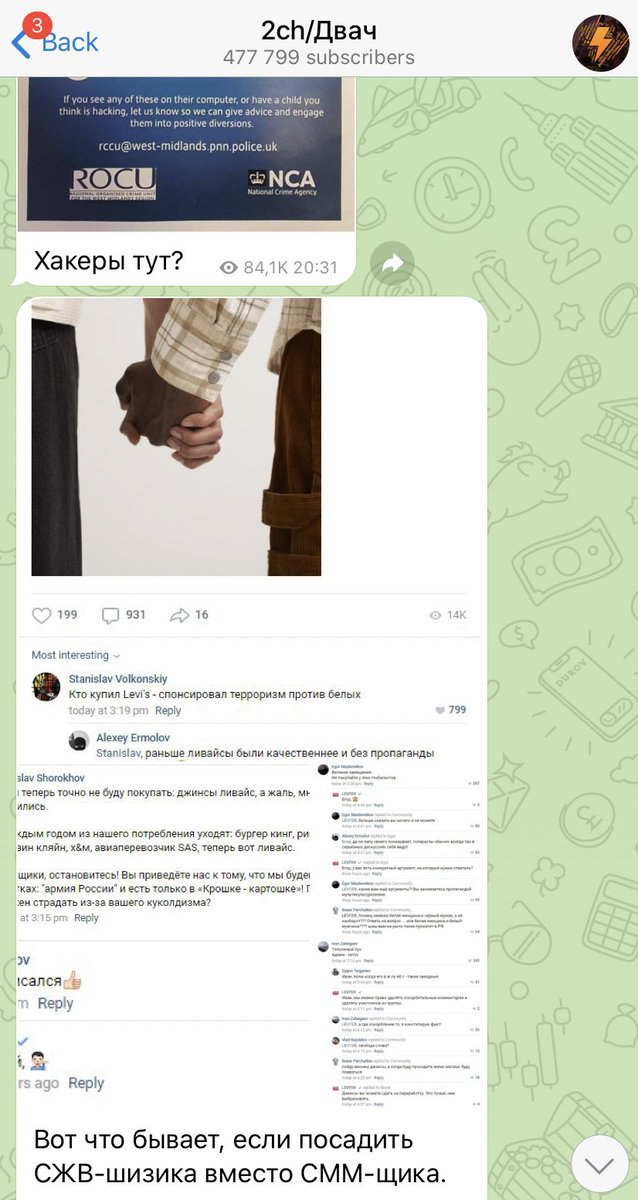This screenshot has height=1200, width=638.
Task: Reply to the comment posted at 3:19 pm
Action: pos(168,711)
